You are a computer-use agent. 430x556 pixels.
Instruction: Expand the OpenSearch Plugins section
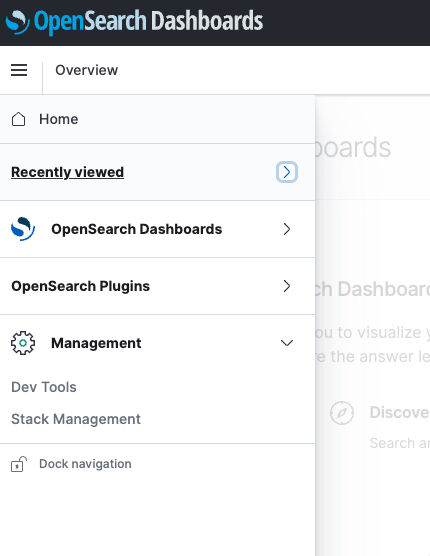tap(287, 286)
